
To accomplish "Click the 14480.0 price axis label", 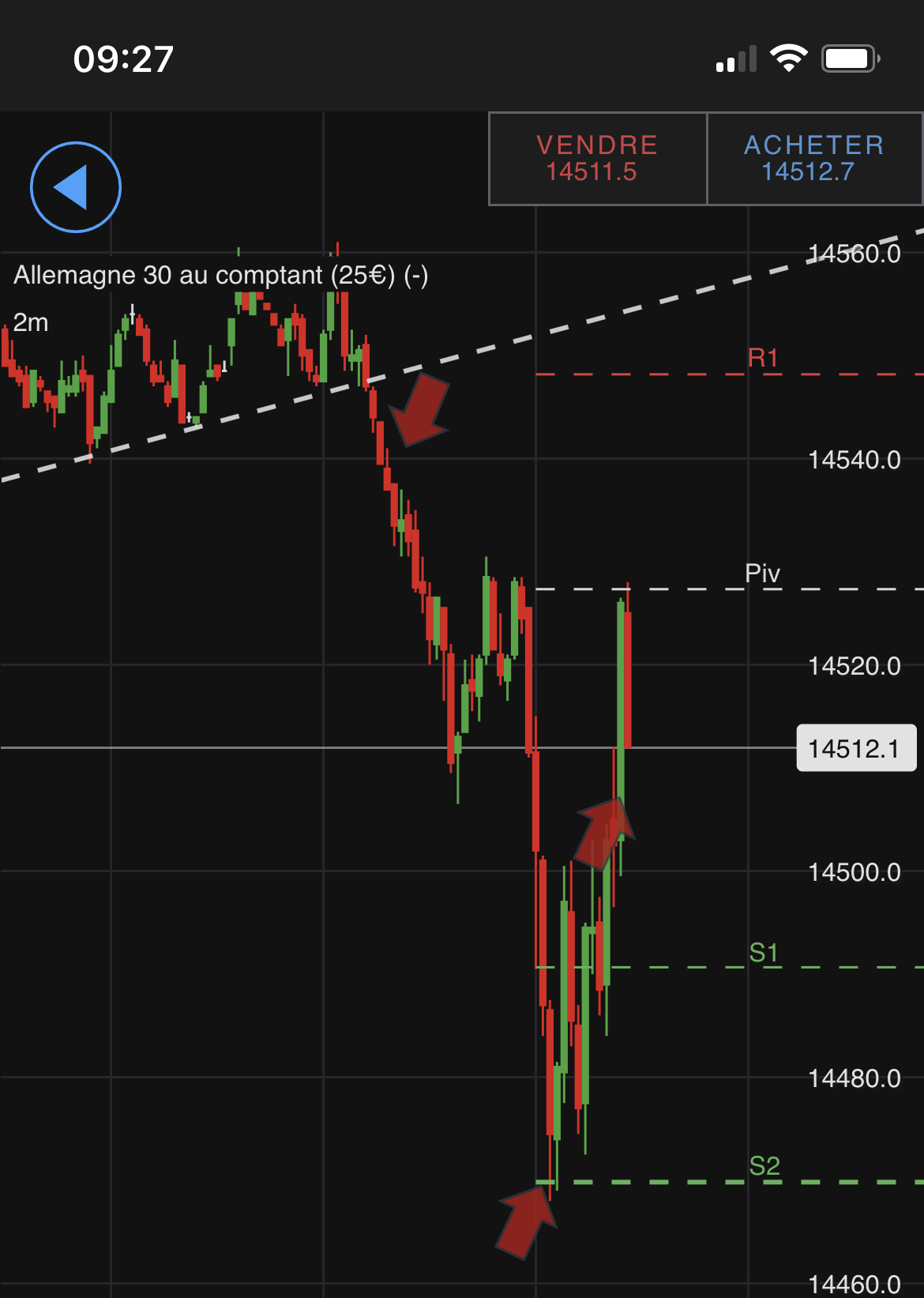I will [854, 1078].
